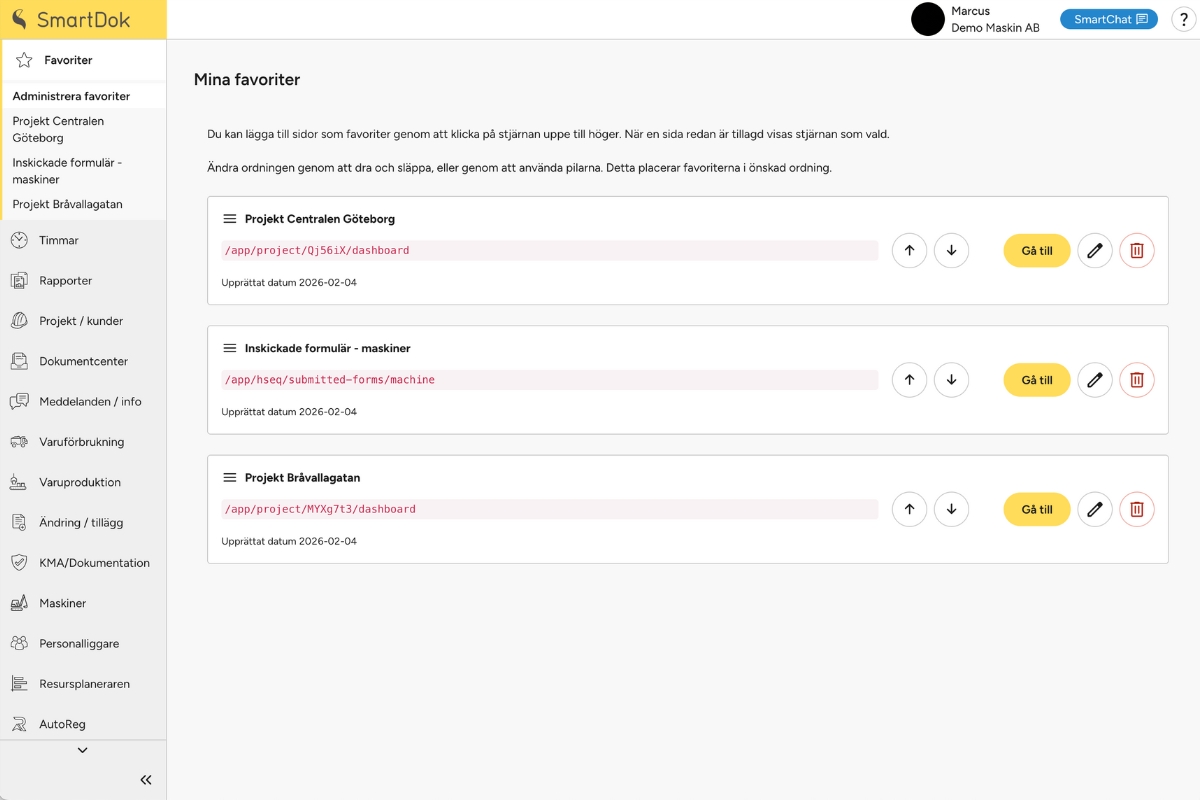Click the /app/hseq/submitted-forms/machine path field
The image size is (1200, 800).
[x=549, y=380]
